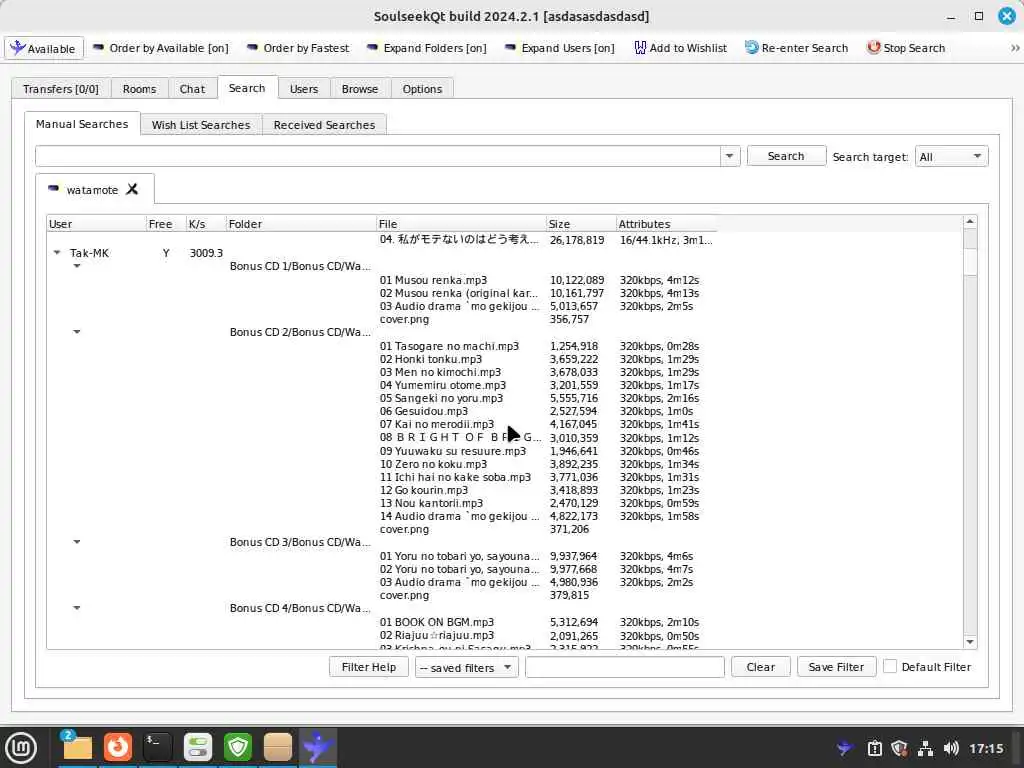
Task: Open the saved filters dropdown
Action: [x=466, y=667]
